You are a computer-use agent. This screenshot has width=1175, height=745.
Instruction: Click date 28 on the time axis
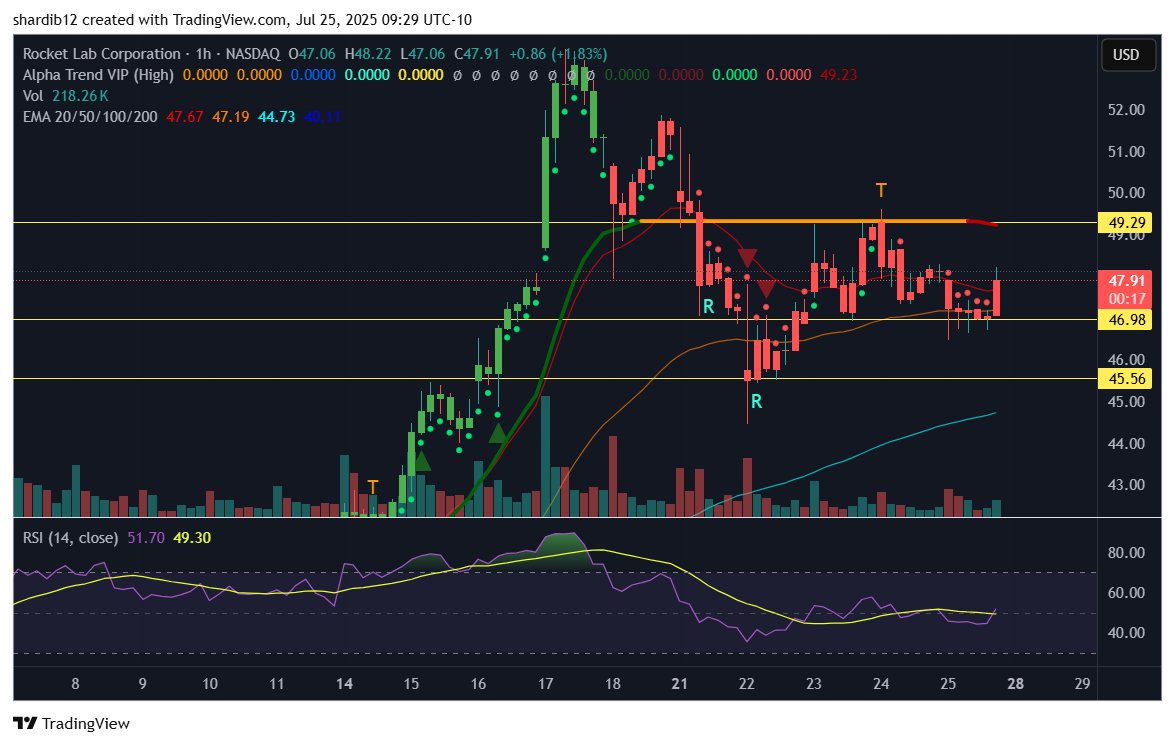click(1015, 684)
